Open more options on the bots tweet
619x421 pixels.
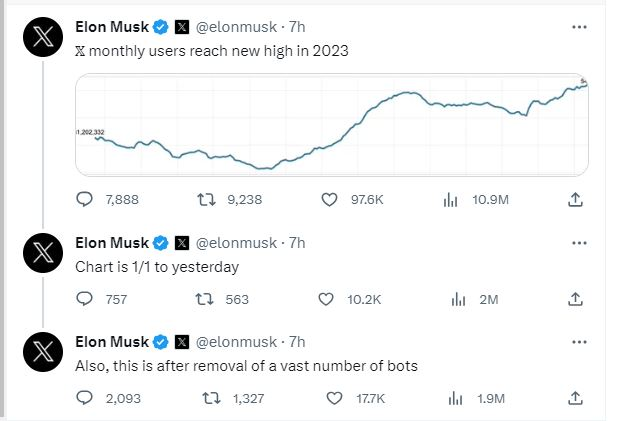[x=577, y=342]
